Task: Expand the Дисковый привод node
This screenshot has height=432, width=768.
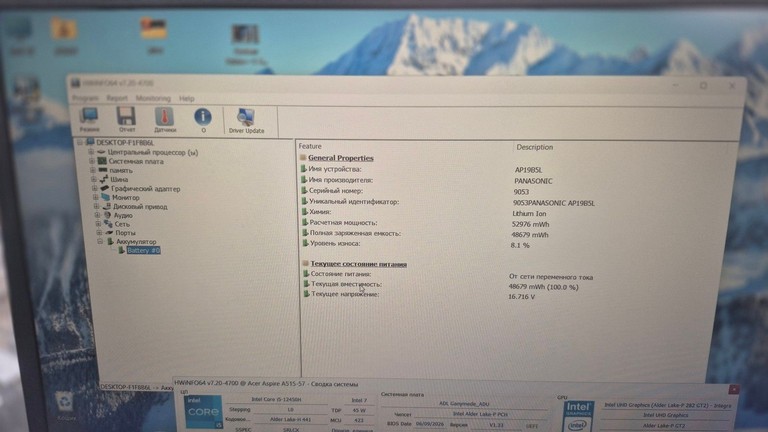Action: click(x=96, y=206)
